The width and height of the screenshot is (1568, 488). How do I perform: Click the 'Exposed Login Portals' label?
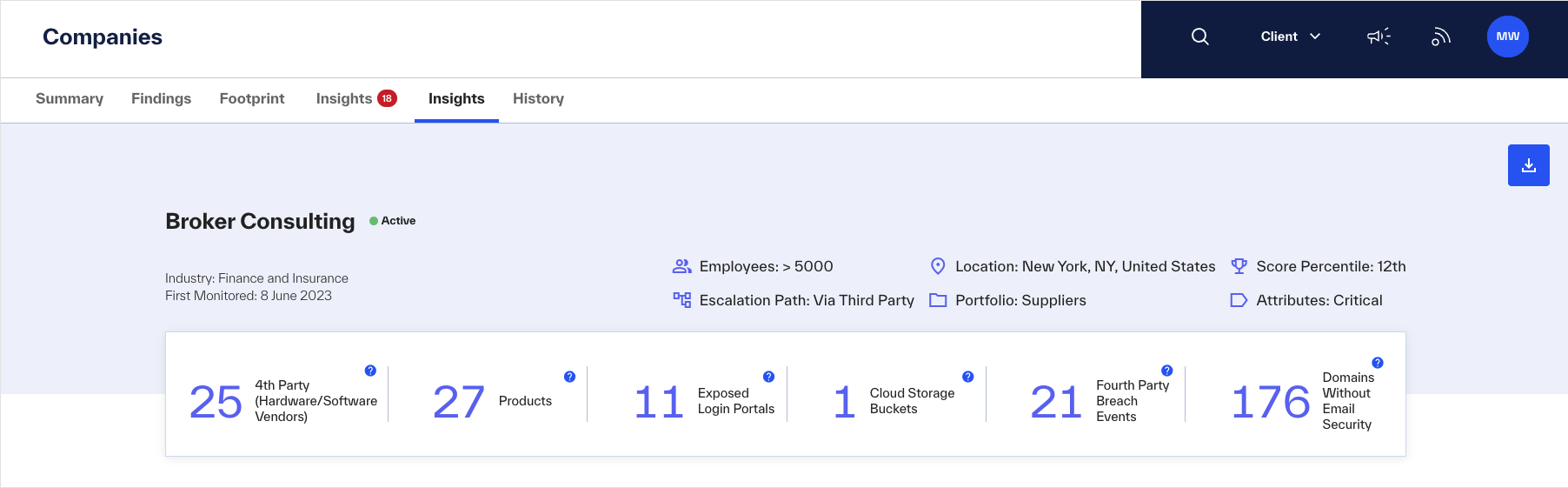(735, 401)
